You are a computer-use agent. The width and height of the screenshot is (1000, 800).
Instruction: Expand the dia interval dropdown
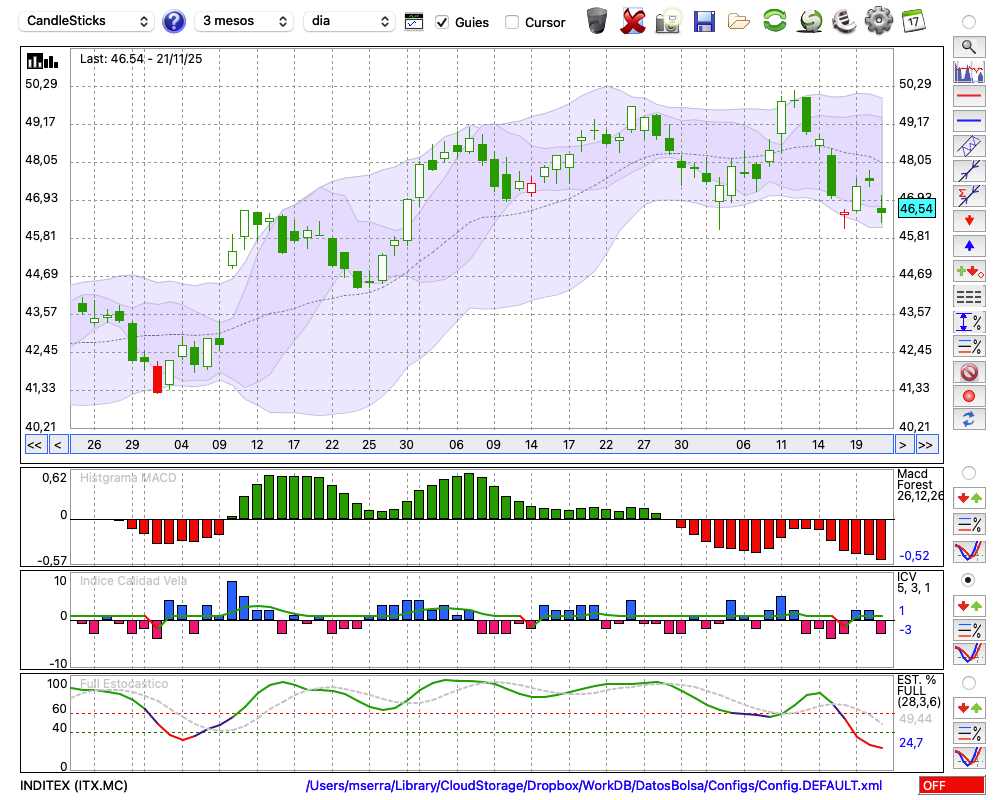[x=350, y=21]
